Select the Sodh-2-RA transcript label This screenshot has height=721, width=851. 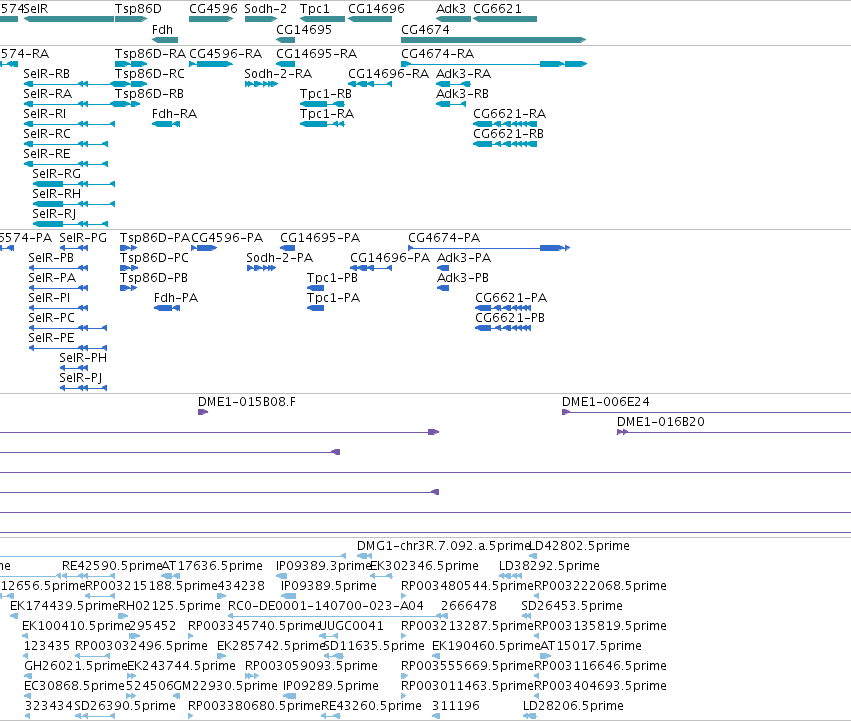tap(278, 73)
